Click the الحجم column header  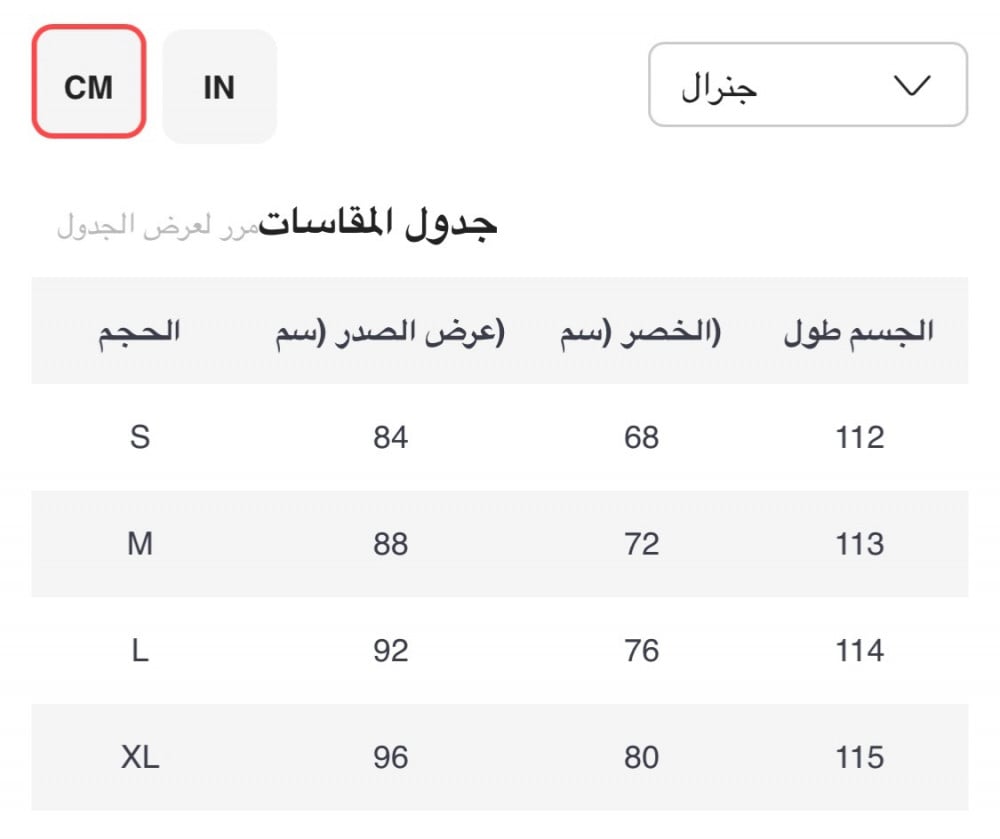tap(139, 332)
